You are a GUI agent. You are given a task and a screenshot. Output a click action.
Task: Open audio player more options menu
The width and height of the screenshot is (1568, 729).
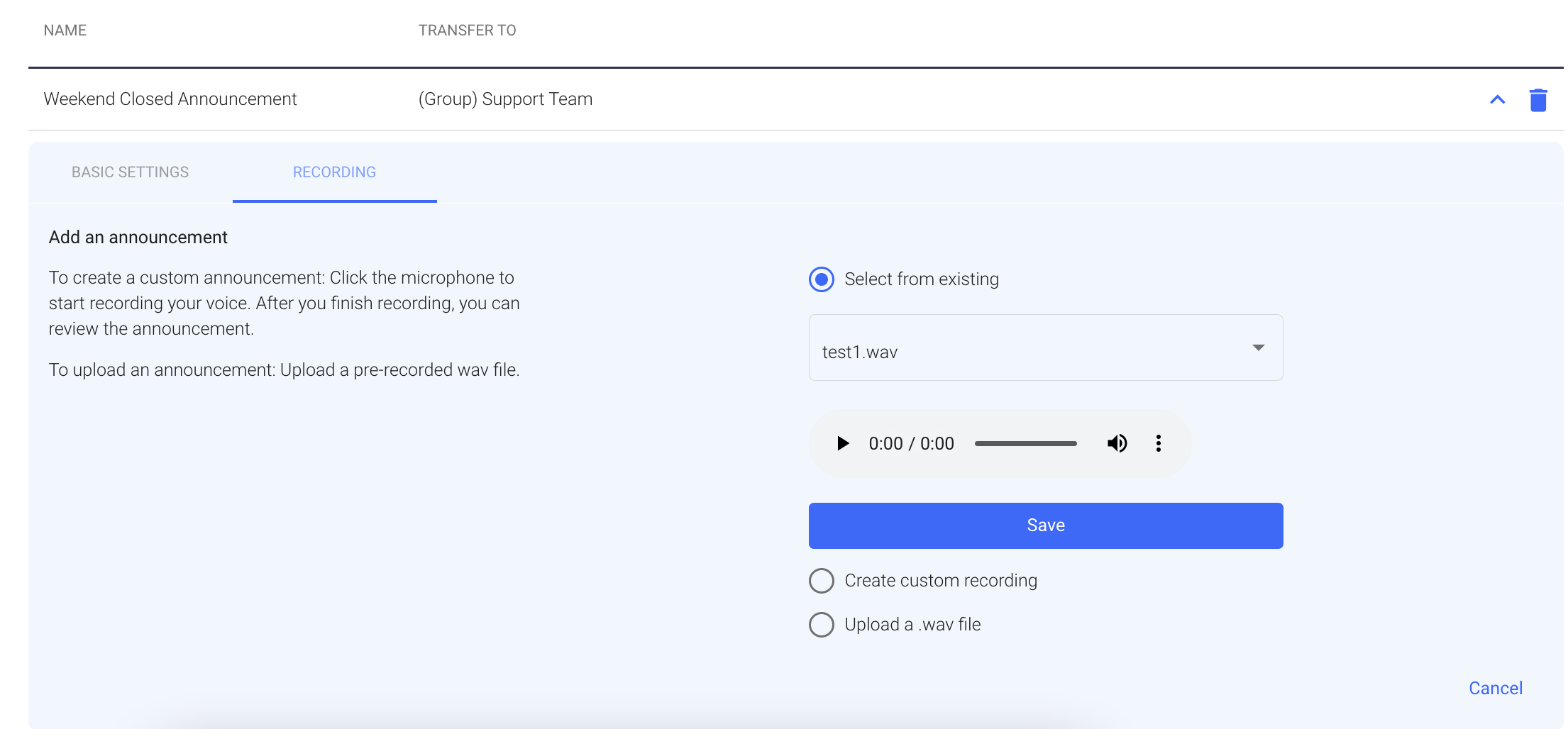tap(1158, 443)
